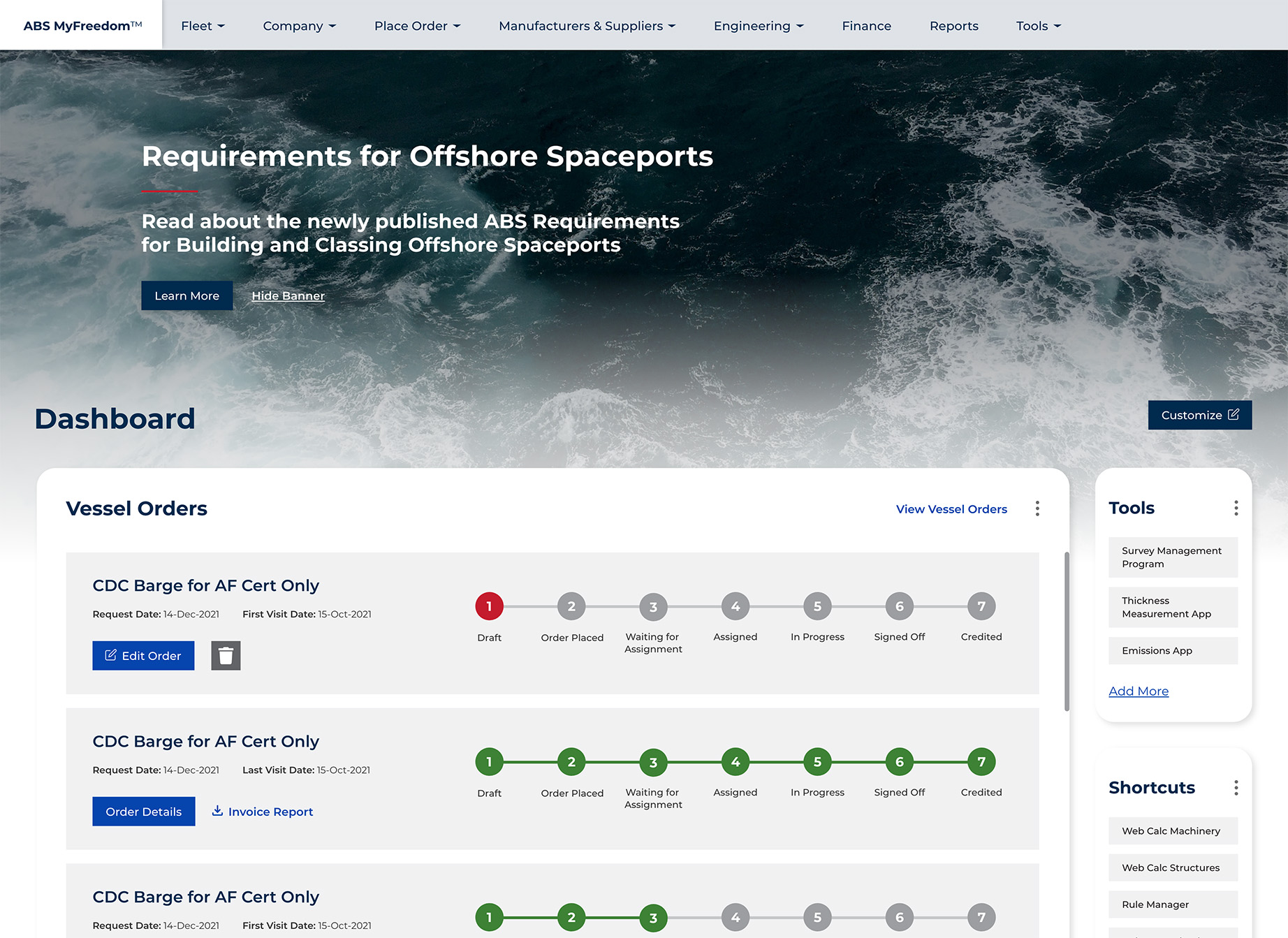This screenshot has height=938, width=1288.
Task: Open Thickness Measurement App tool
Action: pos(1173,608)
